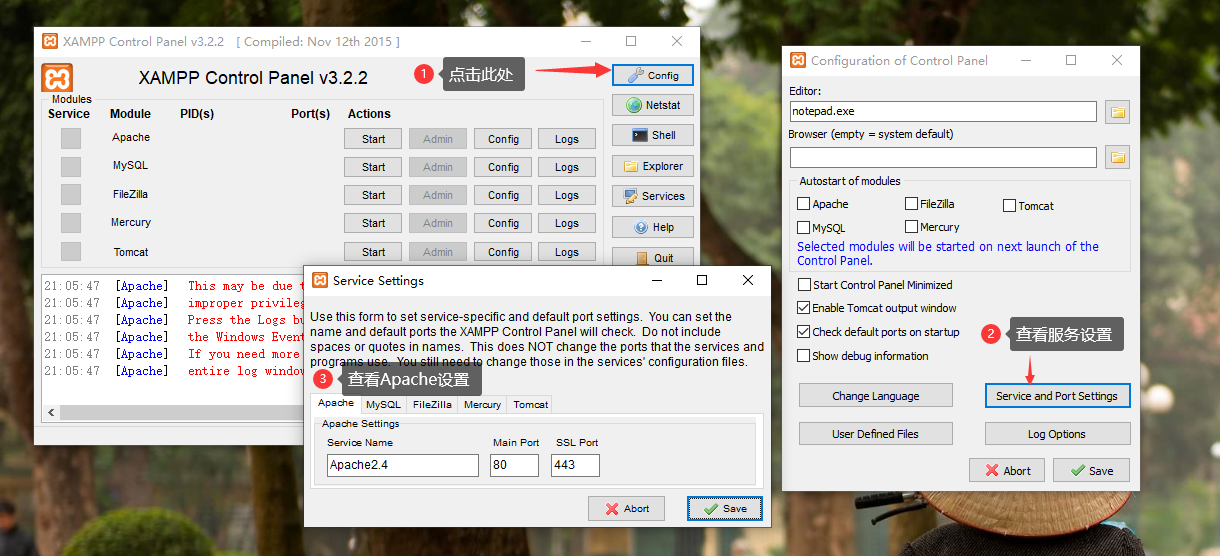Abort the Service Settings dialog

coord(626,508)
